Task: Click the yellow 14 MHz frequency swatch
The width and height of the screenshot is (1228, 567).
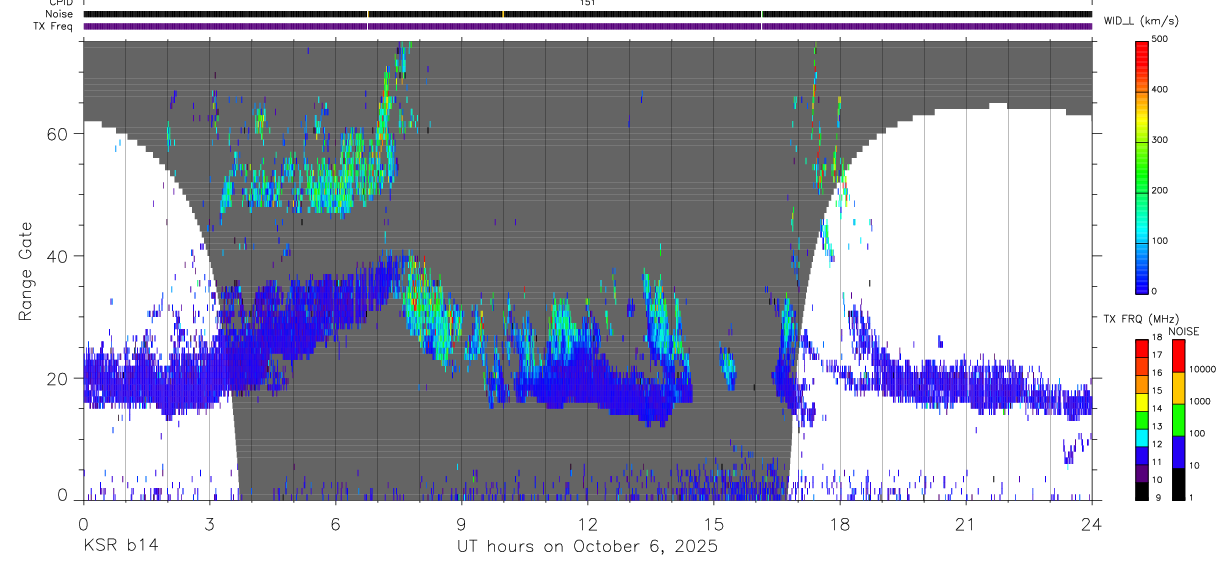Action: pos(1142,402)
